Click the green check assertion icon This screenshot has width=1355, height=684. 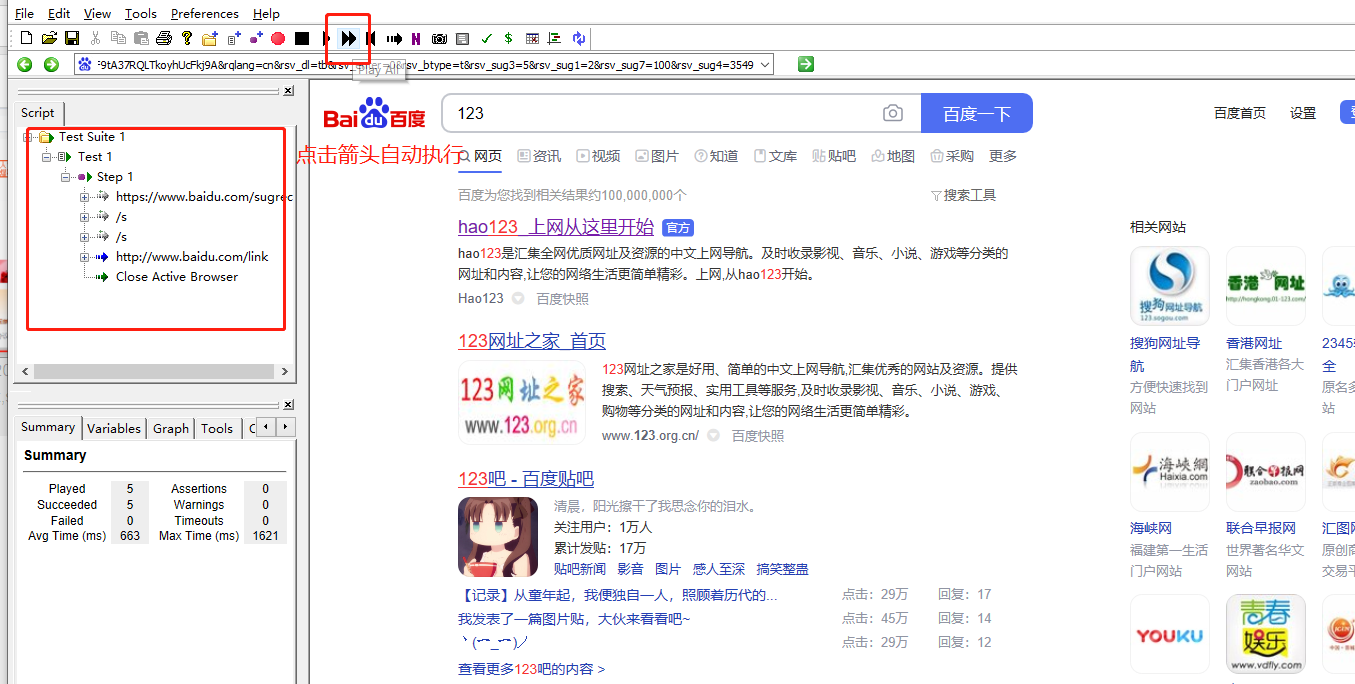[x=486, y=37]
